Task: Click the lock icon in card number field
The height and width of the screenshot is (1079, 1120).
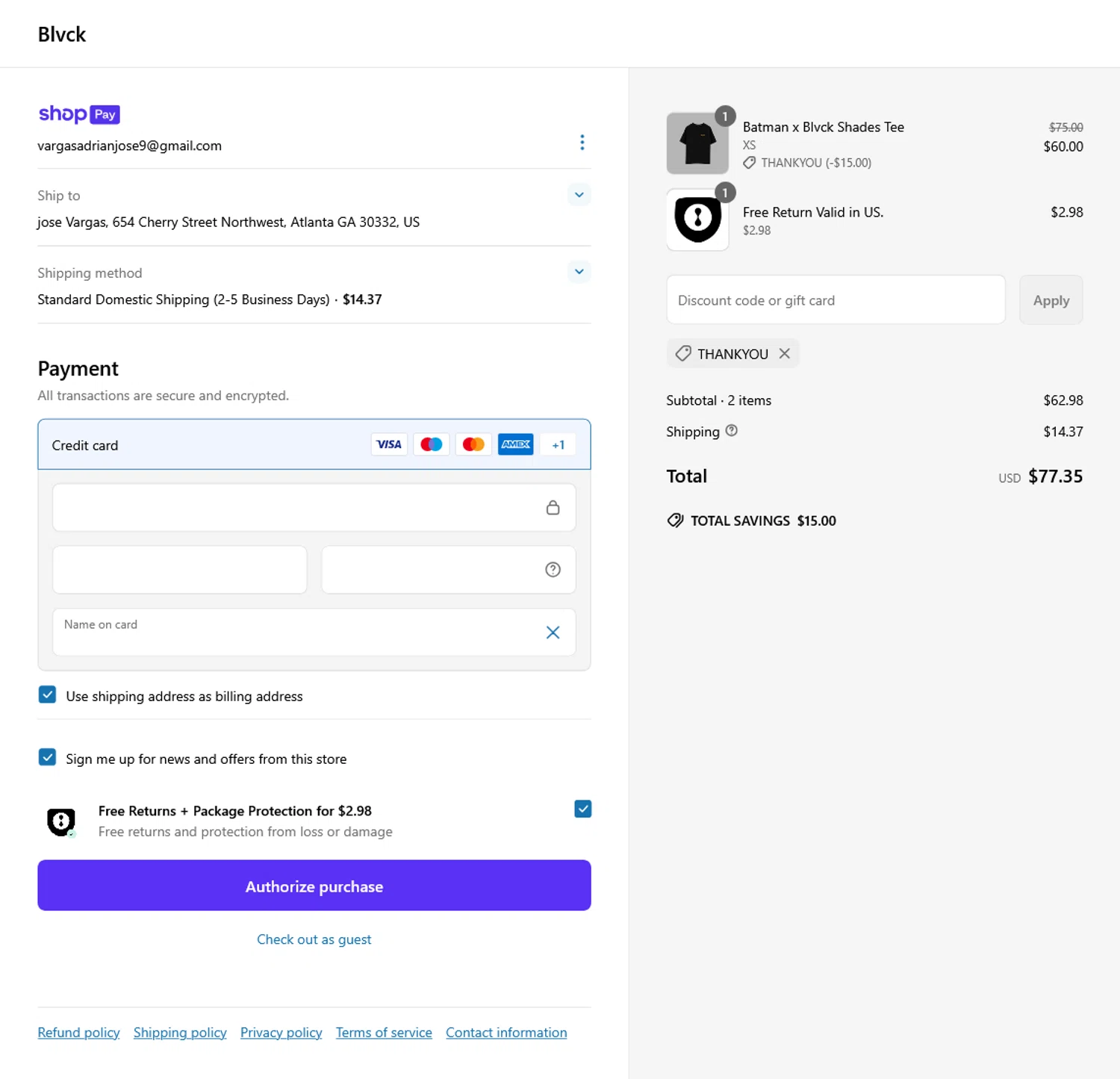Action: pos(553,508)
